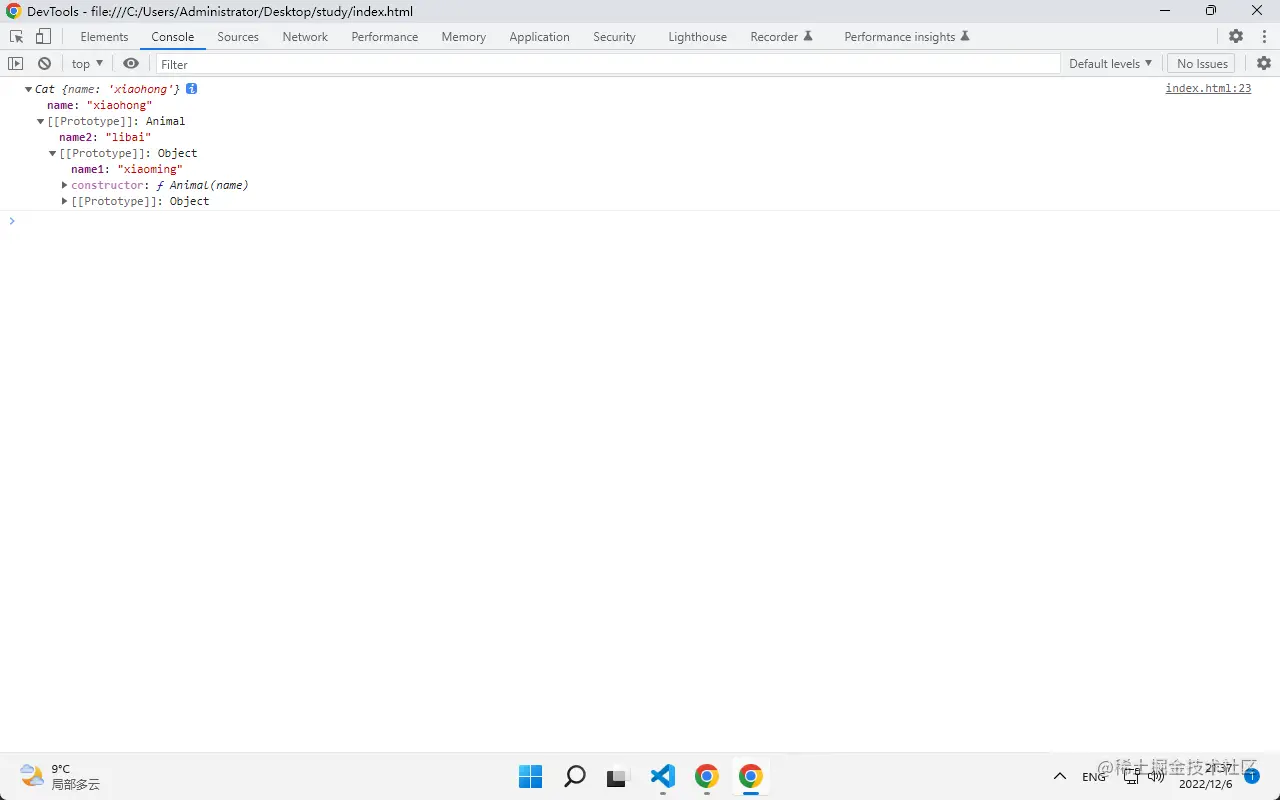Collapse the Cat object tree
1280x800 pixels.
29,89
